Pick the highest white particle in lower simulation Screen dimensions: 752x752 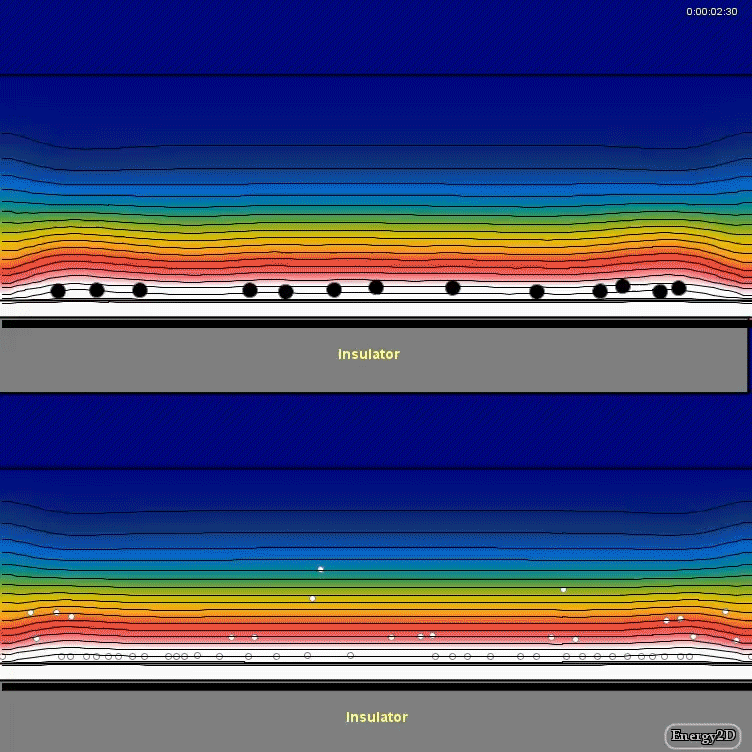click(x=320, y=569)
